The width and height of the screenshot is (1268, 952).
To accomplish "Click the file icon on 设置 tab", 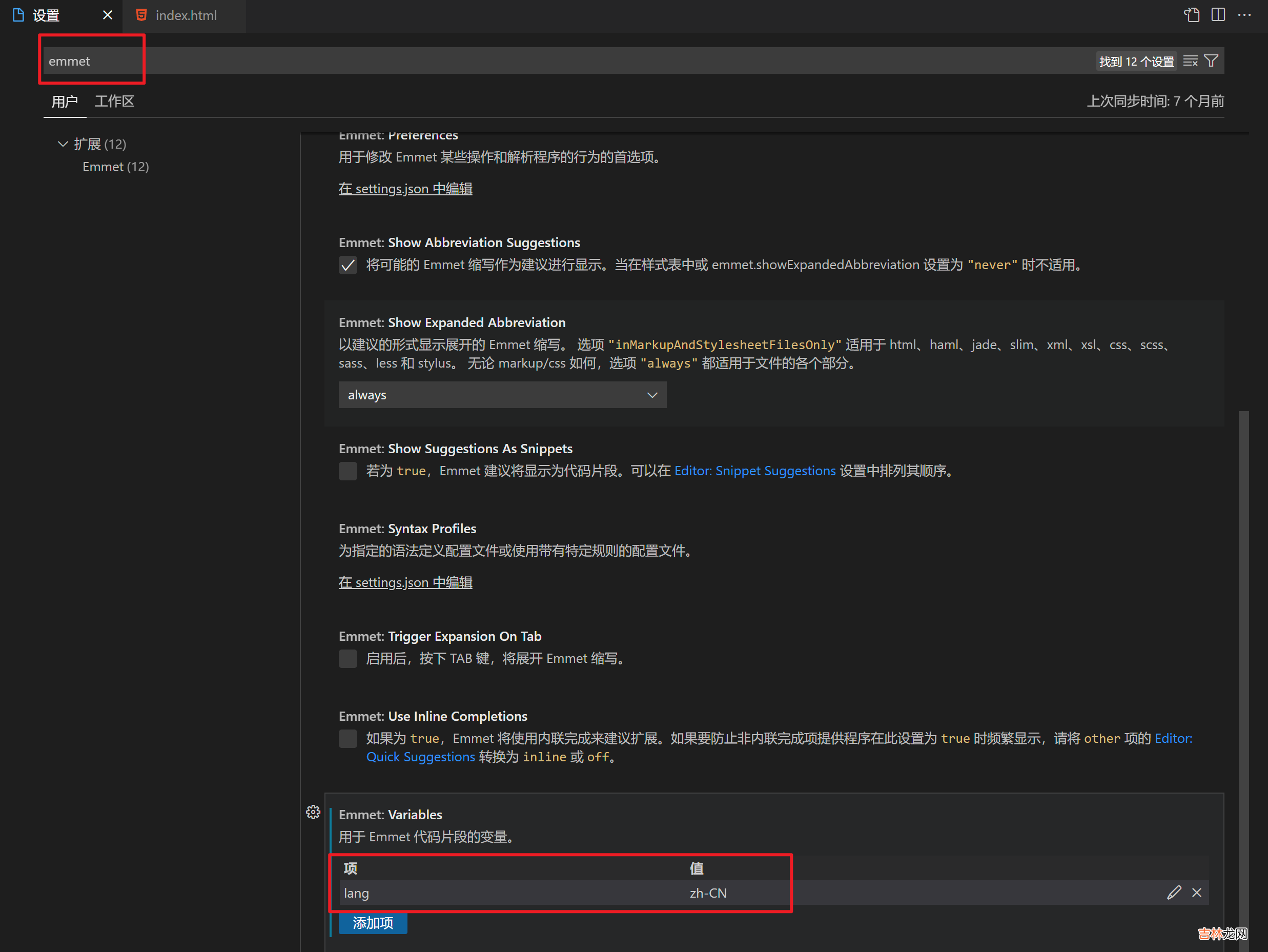I will click(18, 15).
